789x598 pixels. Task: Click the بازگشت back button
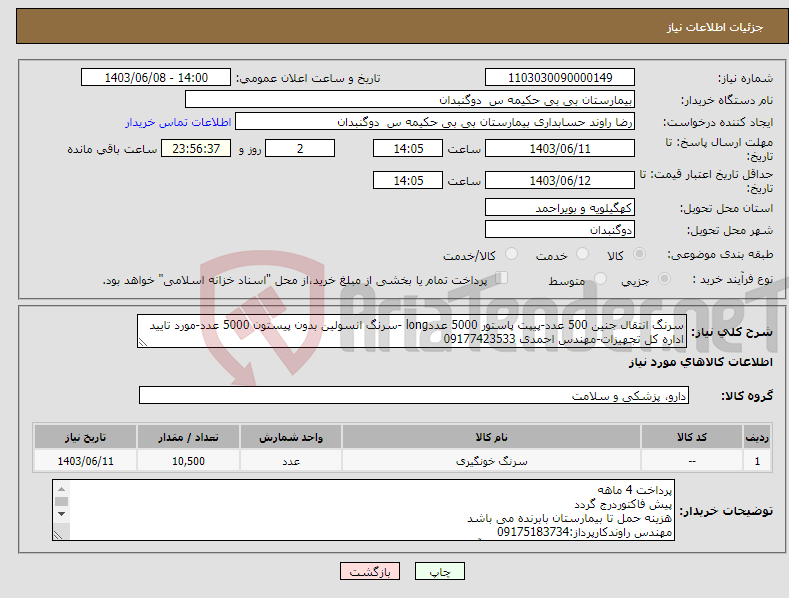370,571
